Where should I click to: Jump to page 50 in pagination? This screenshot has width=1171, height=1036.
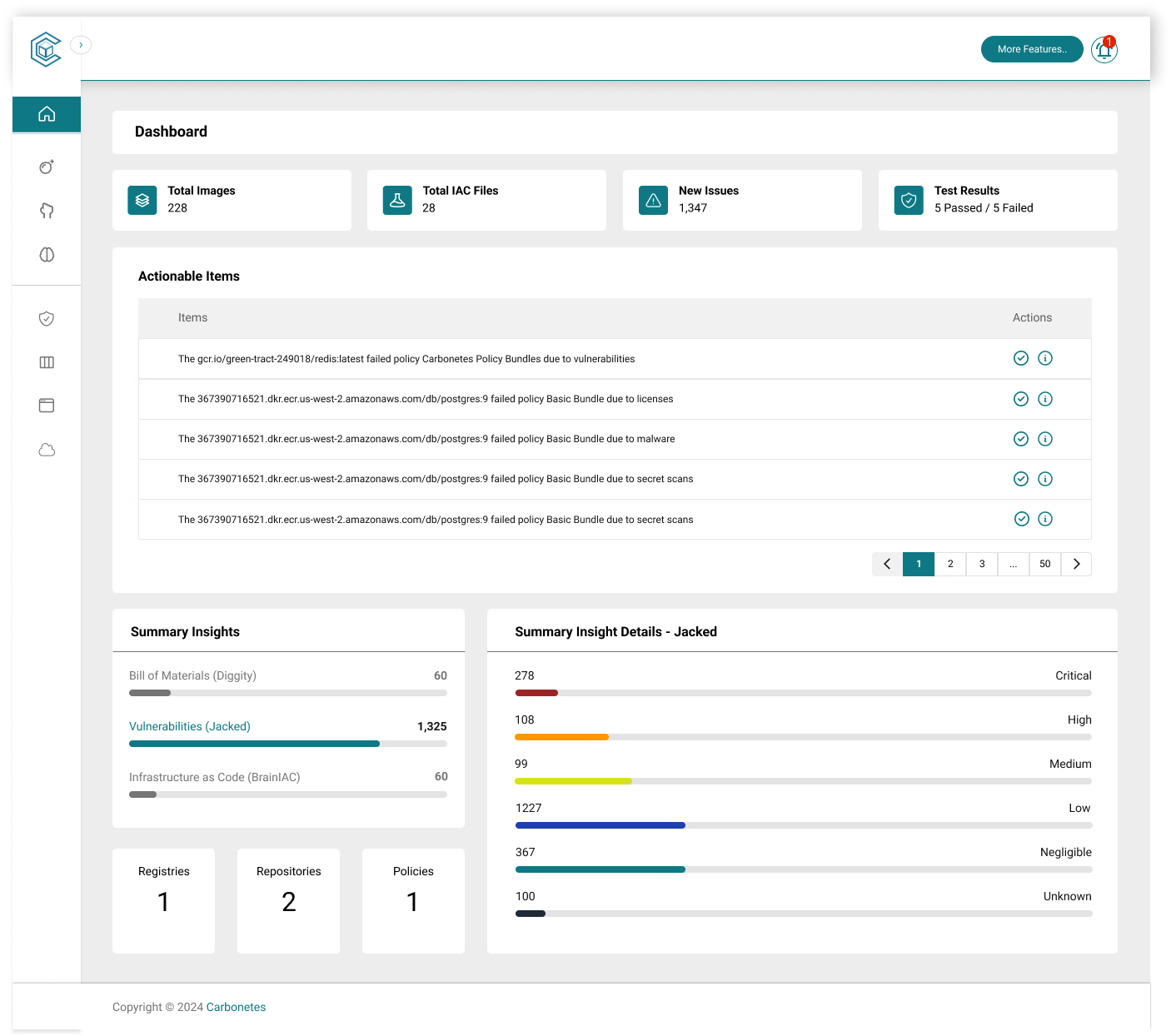[1044, 564]
